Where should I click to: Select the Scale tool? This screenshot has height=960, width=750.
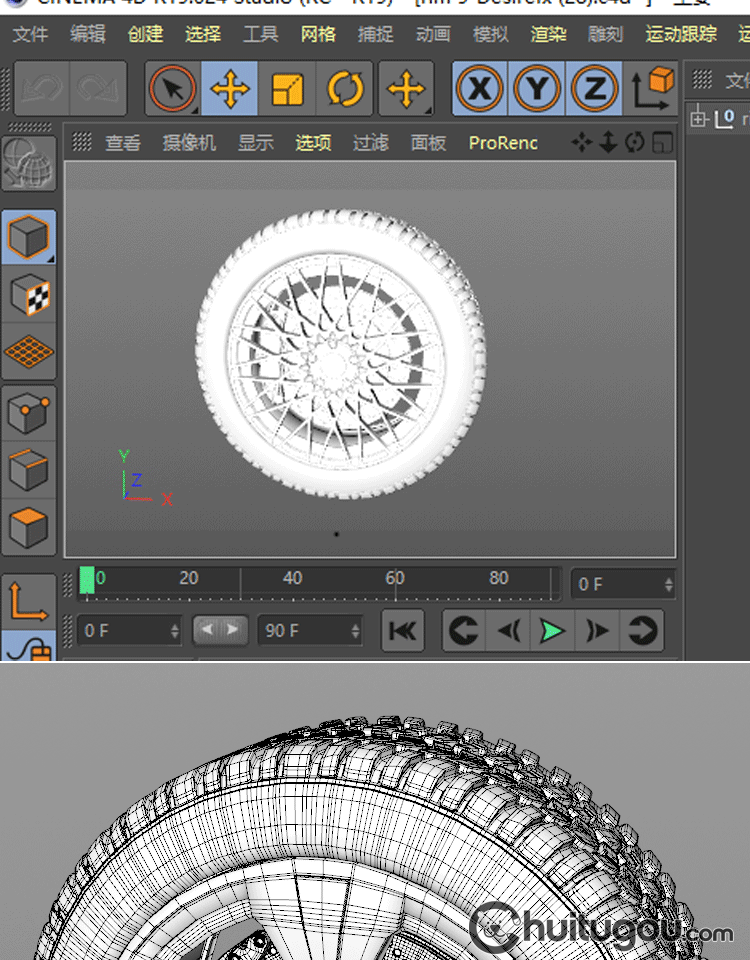click(x=287, y=90)
